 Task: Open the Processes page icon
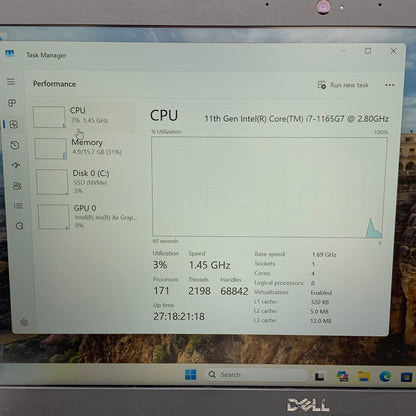click(12, 103)
